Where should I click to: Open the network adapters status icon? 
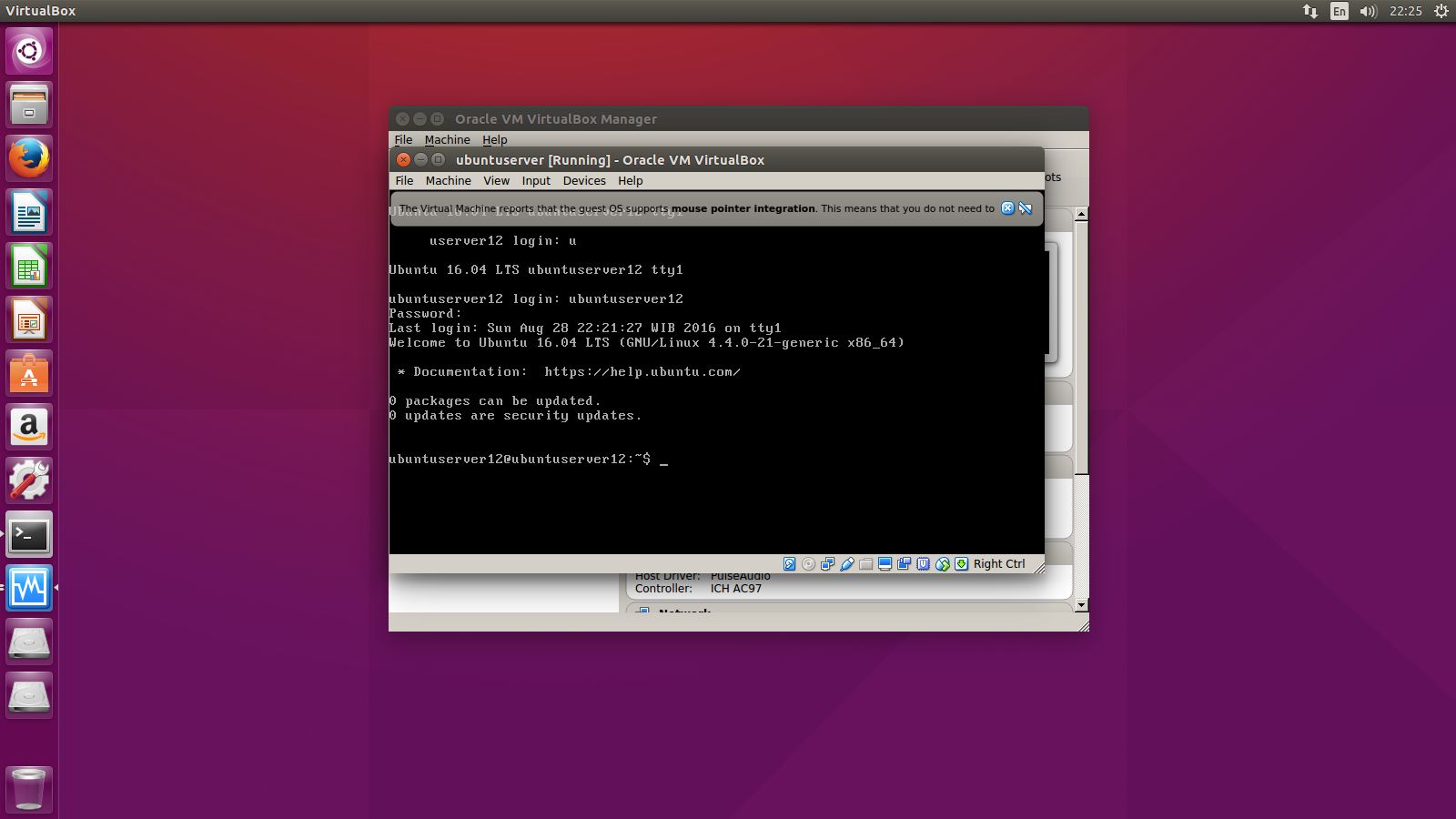(828, 564)
